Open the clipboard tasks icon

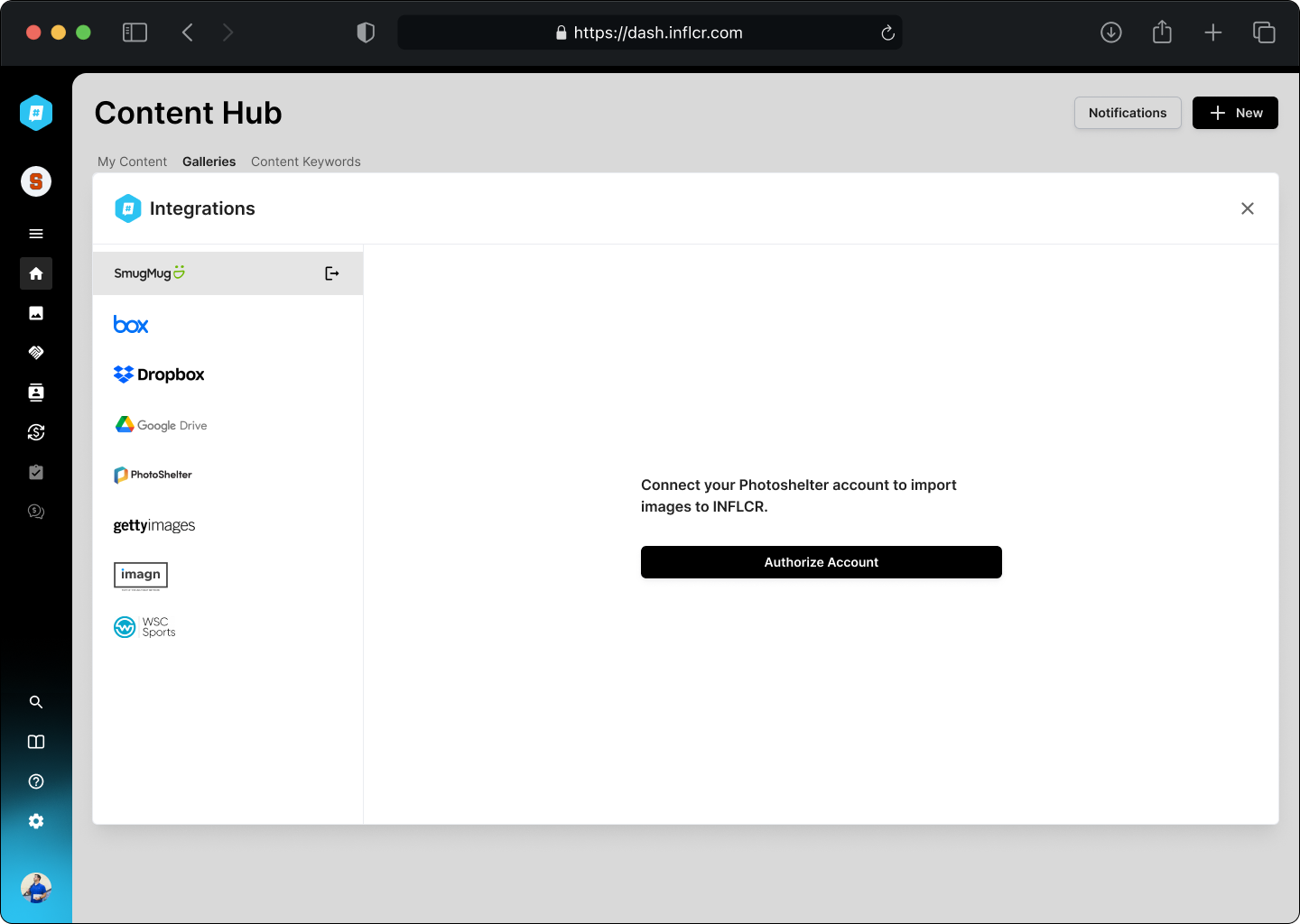[36, 472]
